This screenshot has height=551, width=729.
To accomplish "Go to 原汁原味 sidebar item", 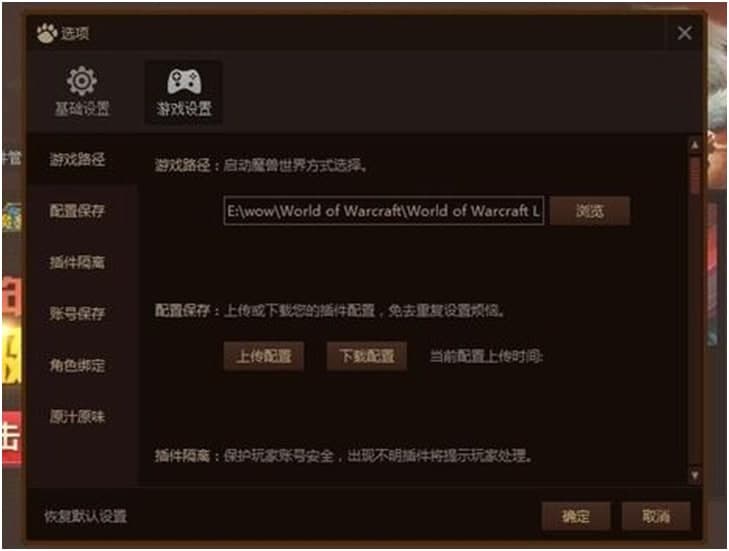I will pyautogui.click(x=78, y=416).
